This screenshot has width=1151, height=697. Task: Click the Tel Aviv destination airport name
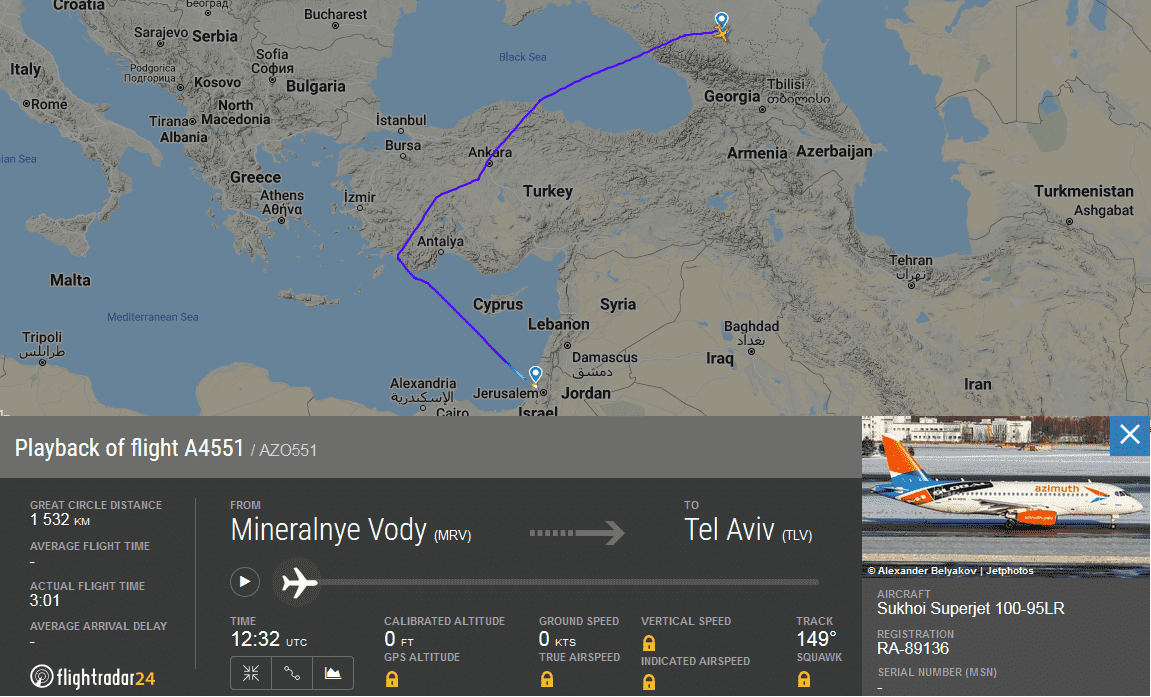729,530
